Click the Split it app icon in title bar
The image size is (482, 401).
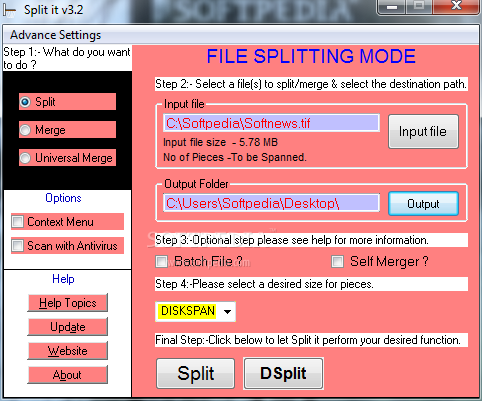[9, 10]
